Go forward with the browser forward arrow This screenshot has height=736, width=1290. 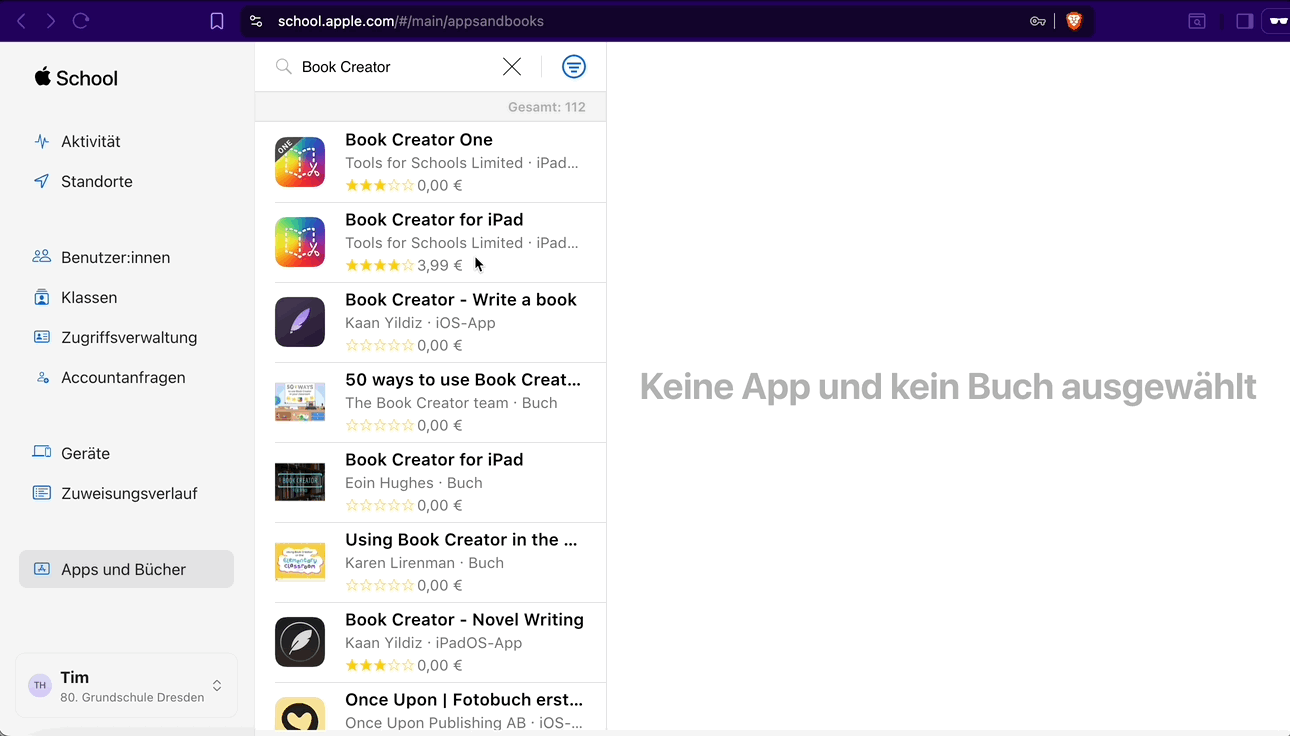coord(50,21)
